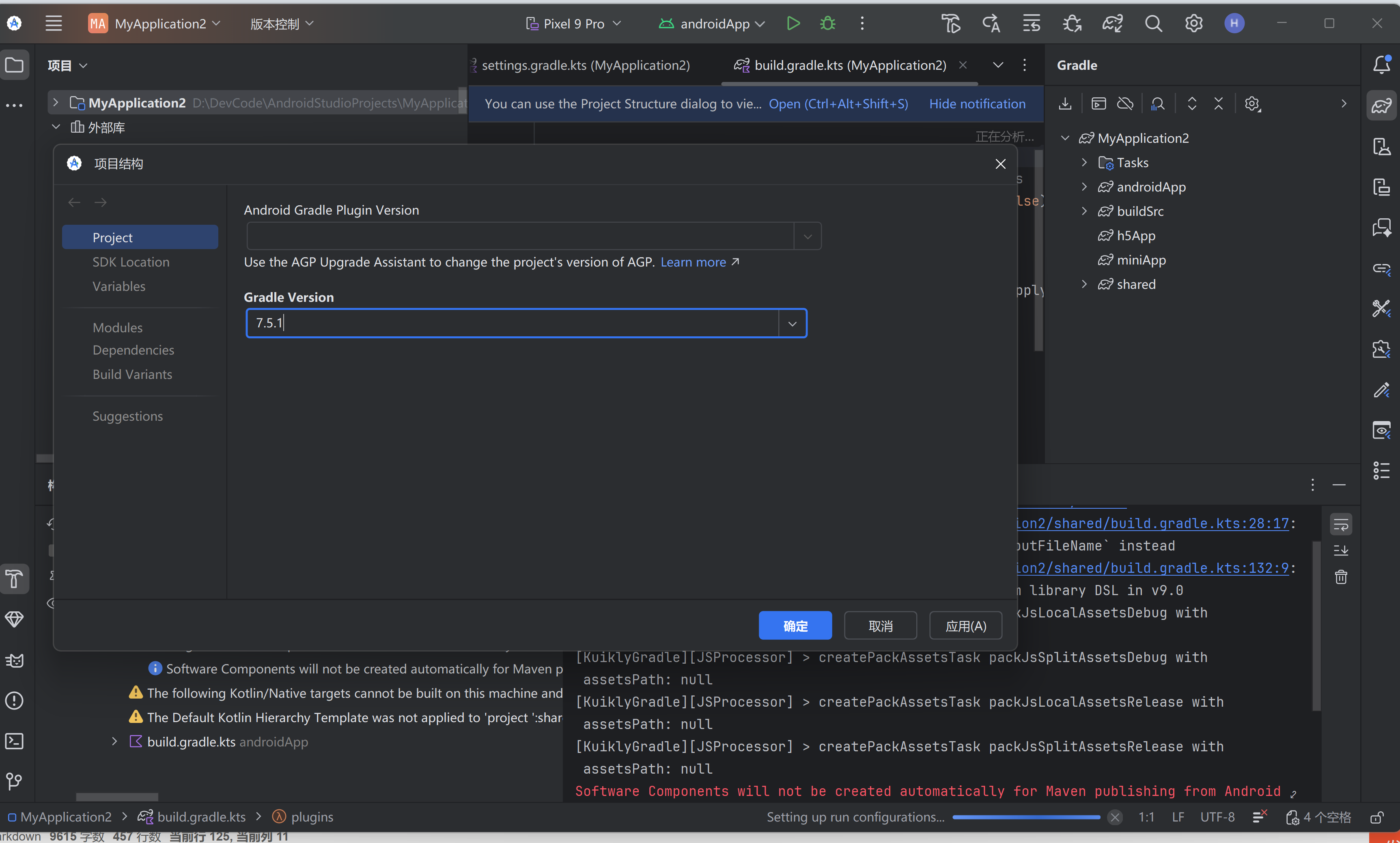
Task: Click the Debug bug icon
Action: (828, 23)
